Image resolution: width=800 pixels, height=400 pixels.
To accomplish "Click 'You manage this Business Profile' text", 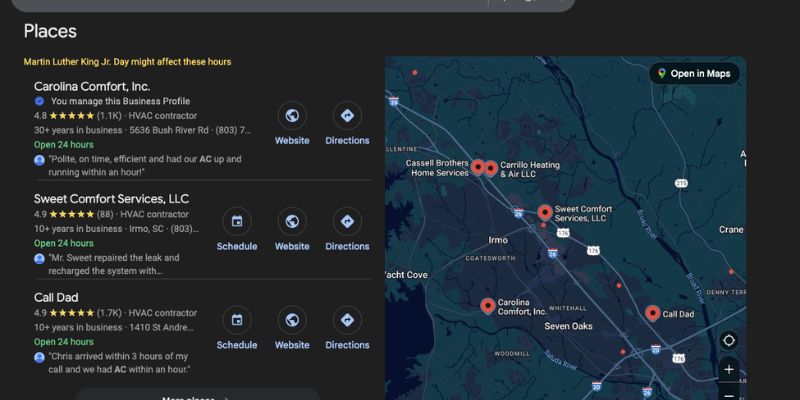I will [120, 101].
